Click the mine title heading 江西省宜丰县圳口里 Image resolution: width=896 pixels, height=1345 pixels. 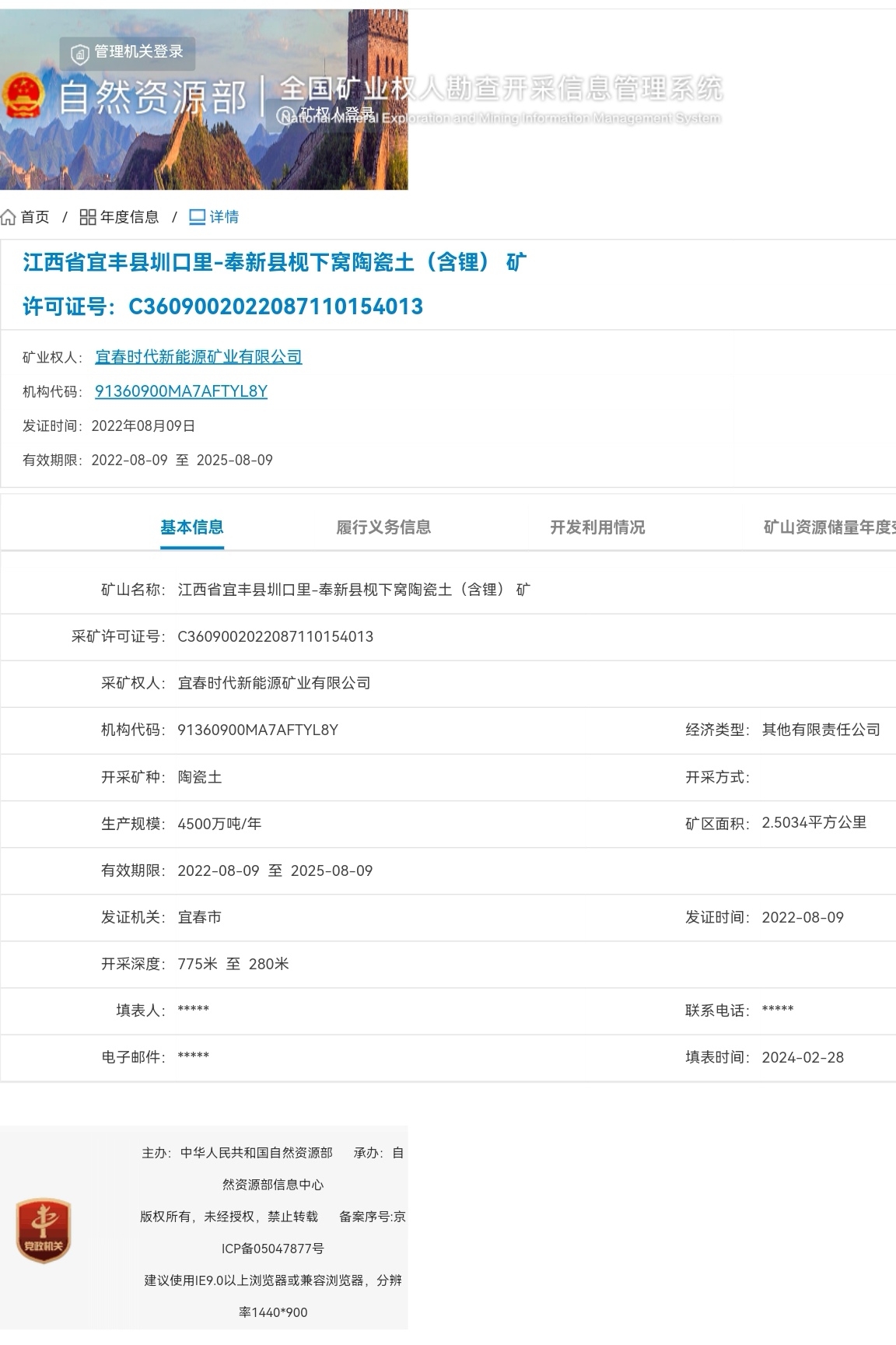pyautogui.click(x=275, y=262)
